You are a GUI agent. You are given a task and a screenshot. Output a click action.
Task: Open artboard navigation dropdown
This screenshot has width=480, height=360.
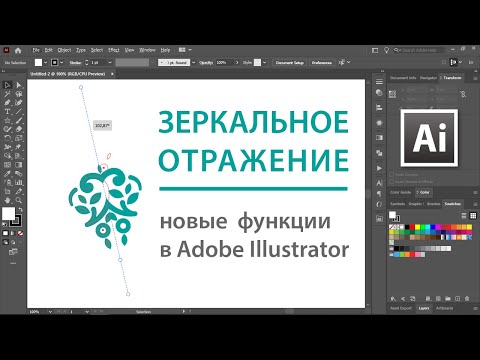pyautogui.click(x=87, y=312)
